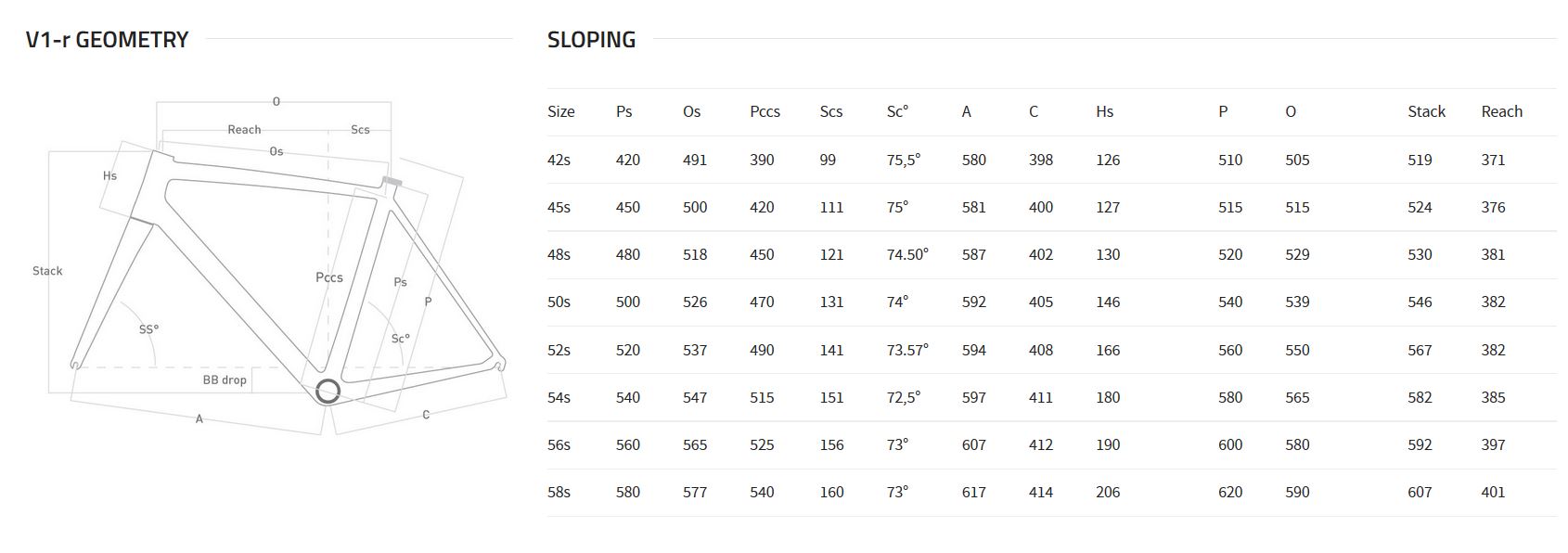Click the seat clamp on frame diagram
Screen dimensions: 1568x553
click(392, 180)
